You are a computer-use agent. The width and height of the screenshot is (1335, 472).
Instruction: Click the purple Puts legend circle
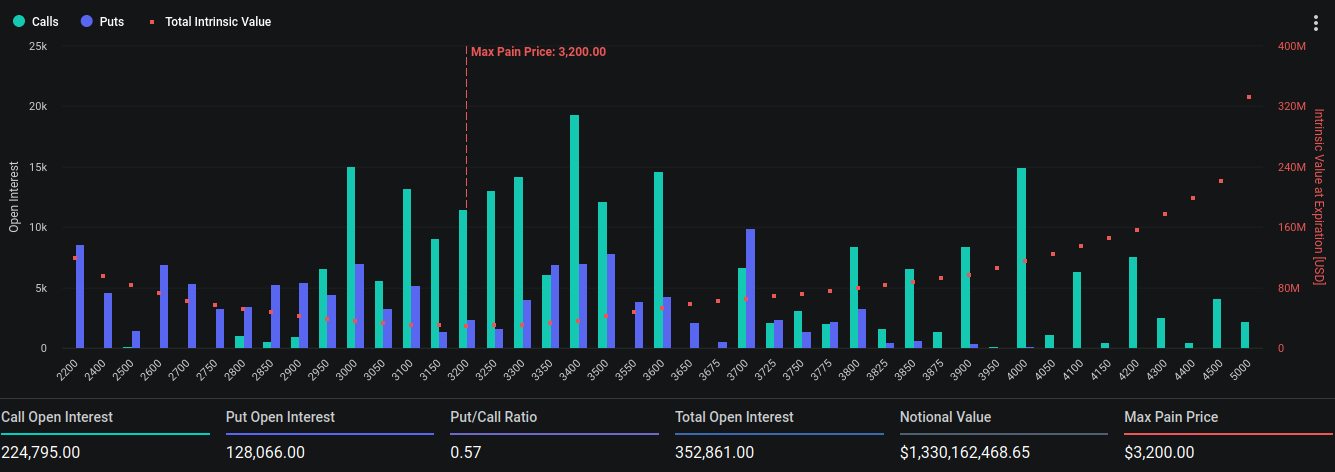coord(86,21)
